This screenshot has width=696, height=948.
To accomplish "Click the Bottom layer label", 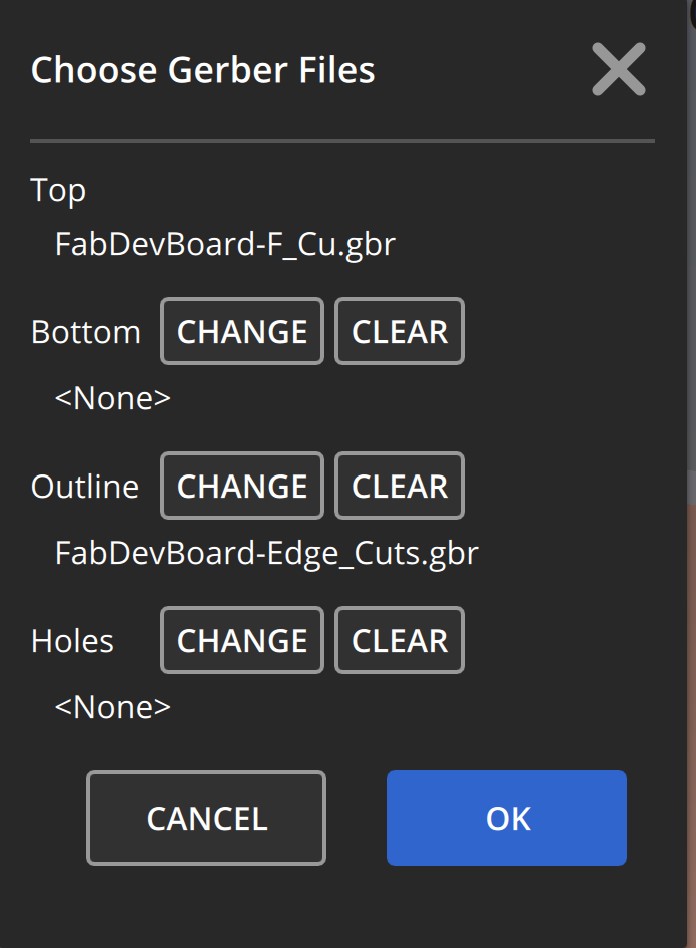I will point(86,332).
